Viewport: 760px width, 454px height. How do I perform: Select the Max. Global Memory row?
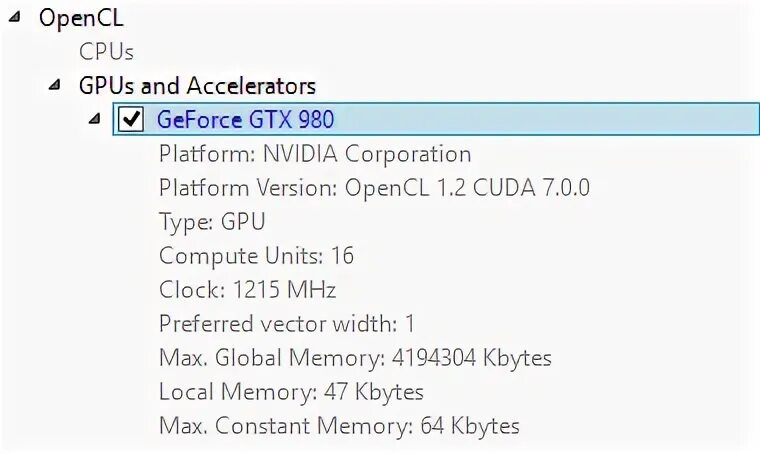click(x=355, y=358)
